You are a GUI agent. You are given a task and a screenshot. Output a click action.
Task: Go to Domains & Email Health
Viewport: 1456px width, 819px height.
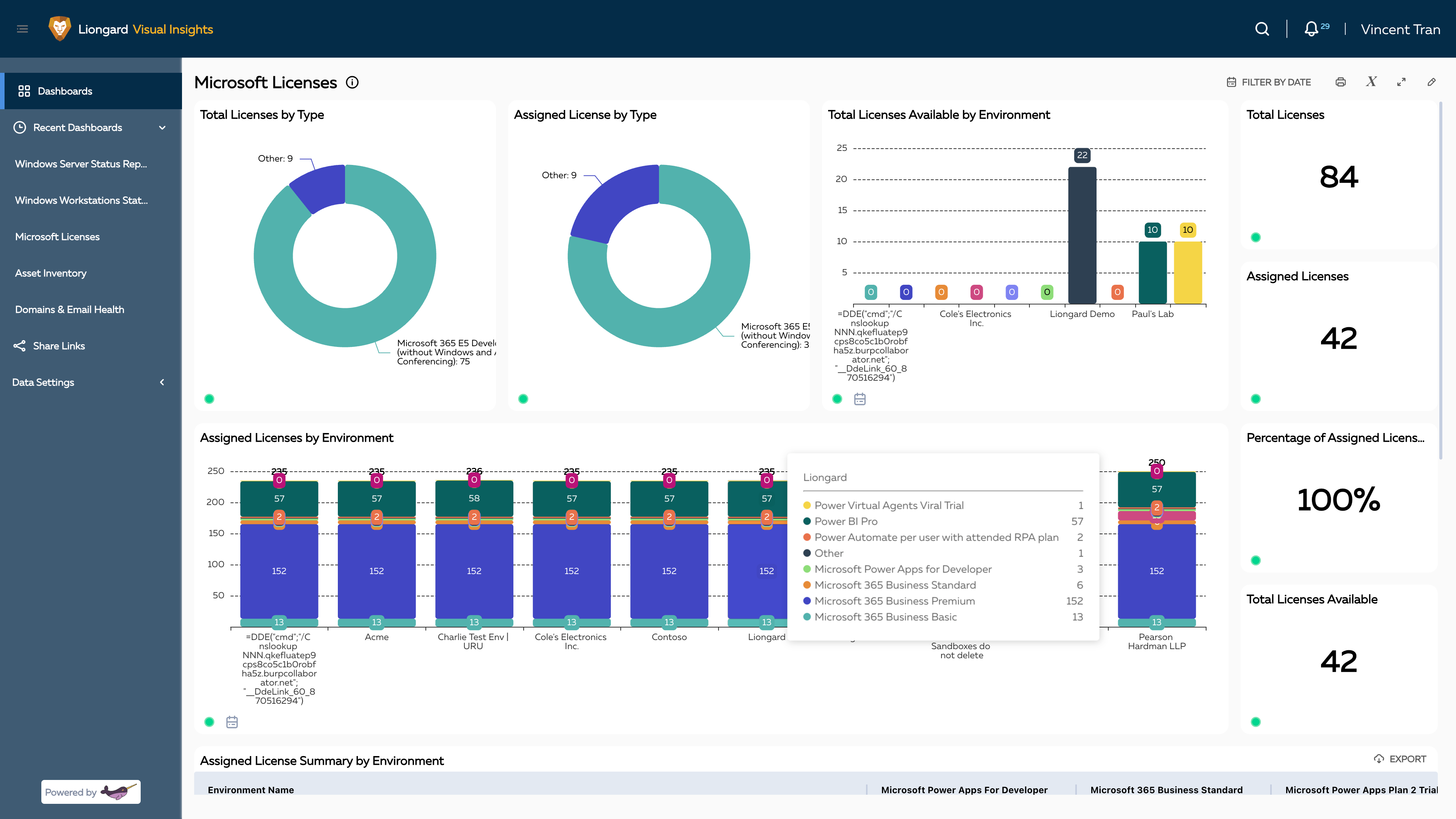click(69, 310)
